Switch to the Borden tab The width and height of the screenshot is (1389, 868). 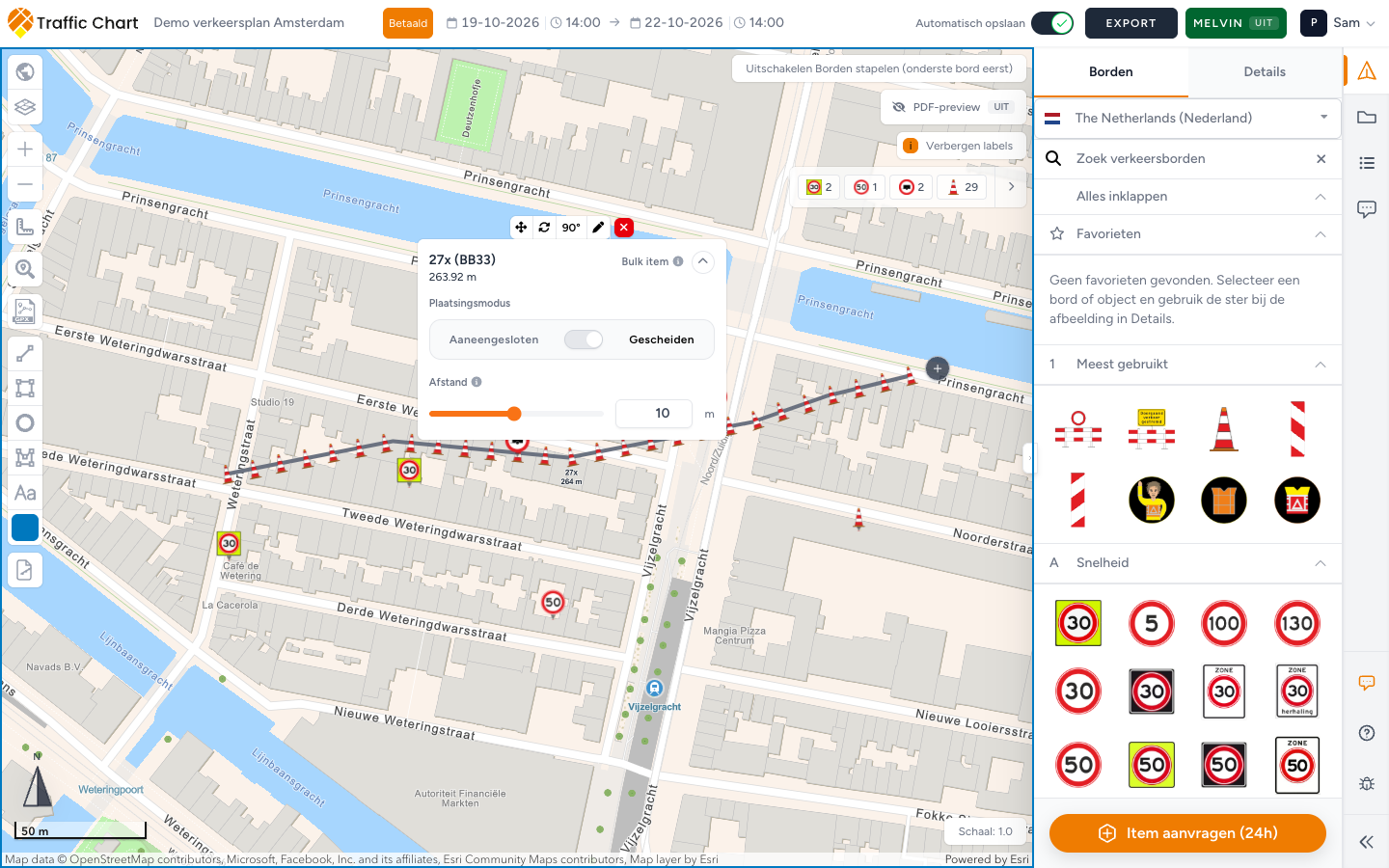tap(1111, 72)
